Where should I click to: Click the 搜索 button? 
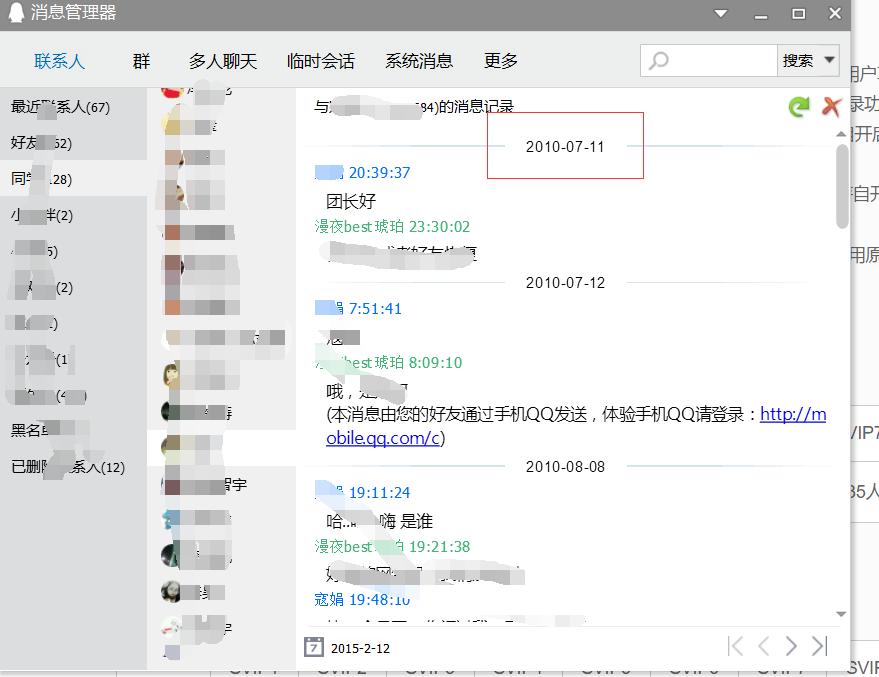tap(800, 60)
